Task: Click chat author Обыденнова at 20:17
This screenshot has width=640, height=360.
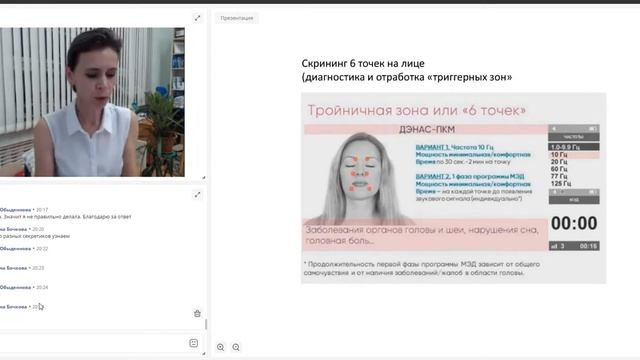Action: tap(16, 210)
